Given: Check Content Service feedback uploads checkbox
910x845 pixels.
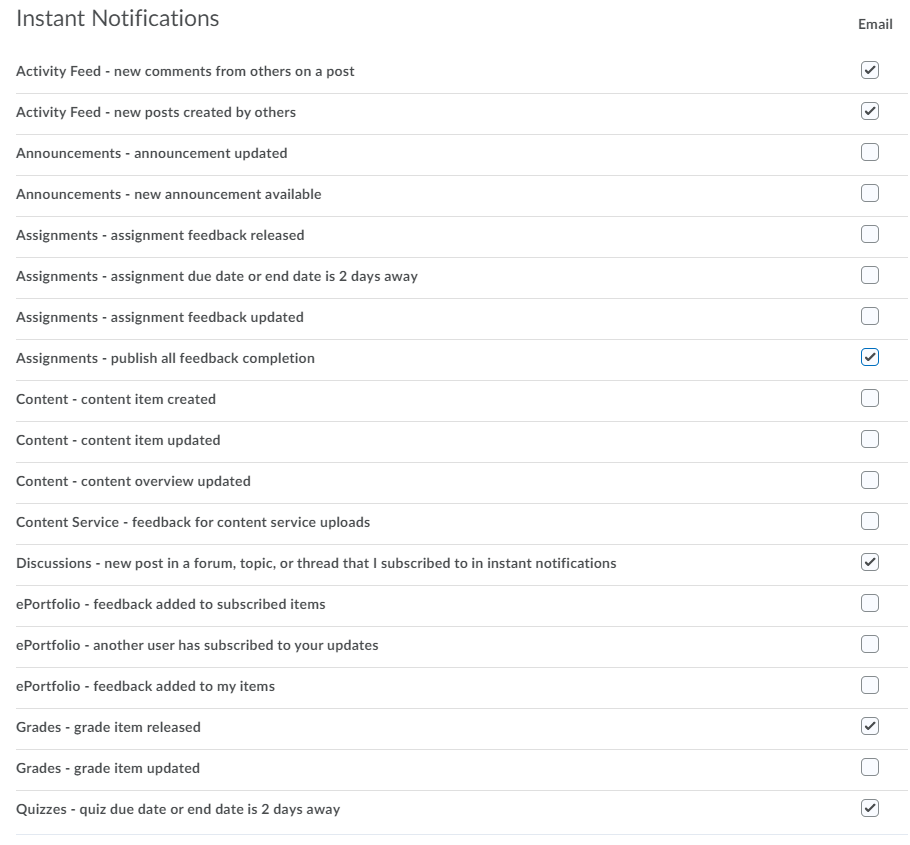Looking at the screenshot, I should pos(870,522).
